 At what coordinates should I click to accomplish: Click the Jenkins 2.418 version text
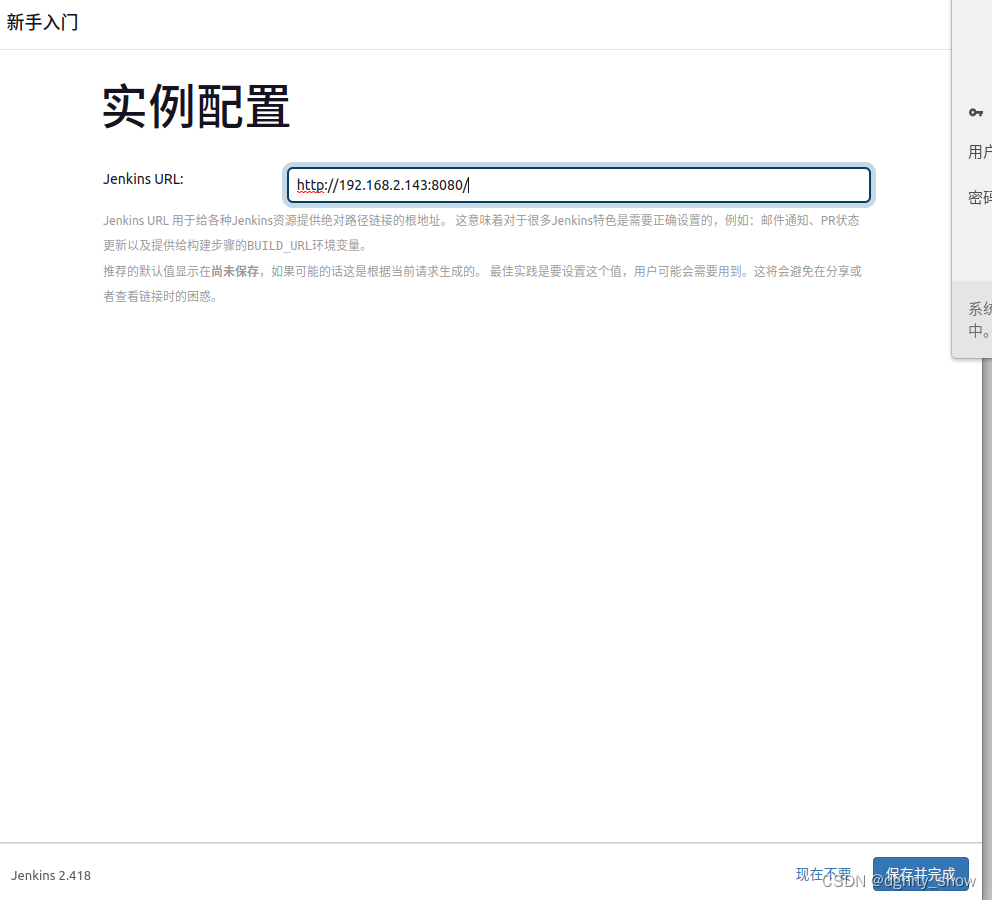coord(51,875)
